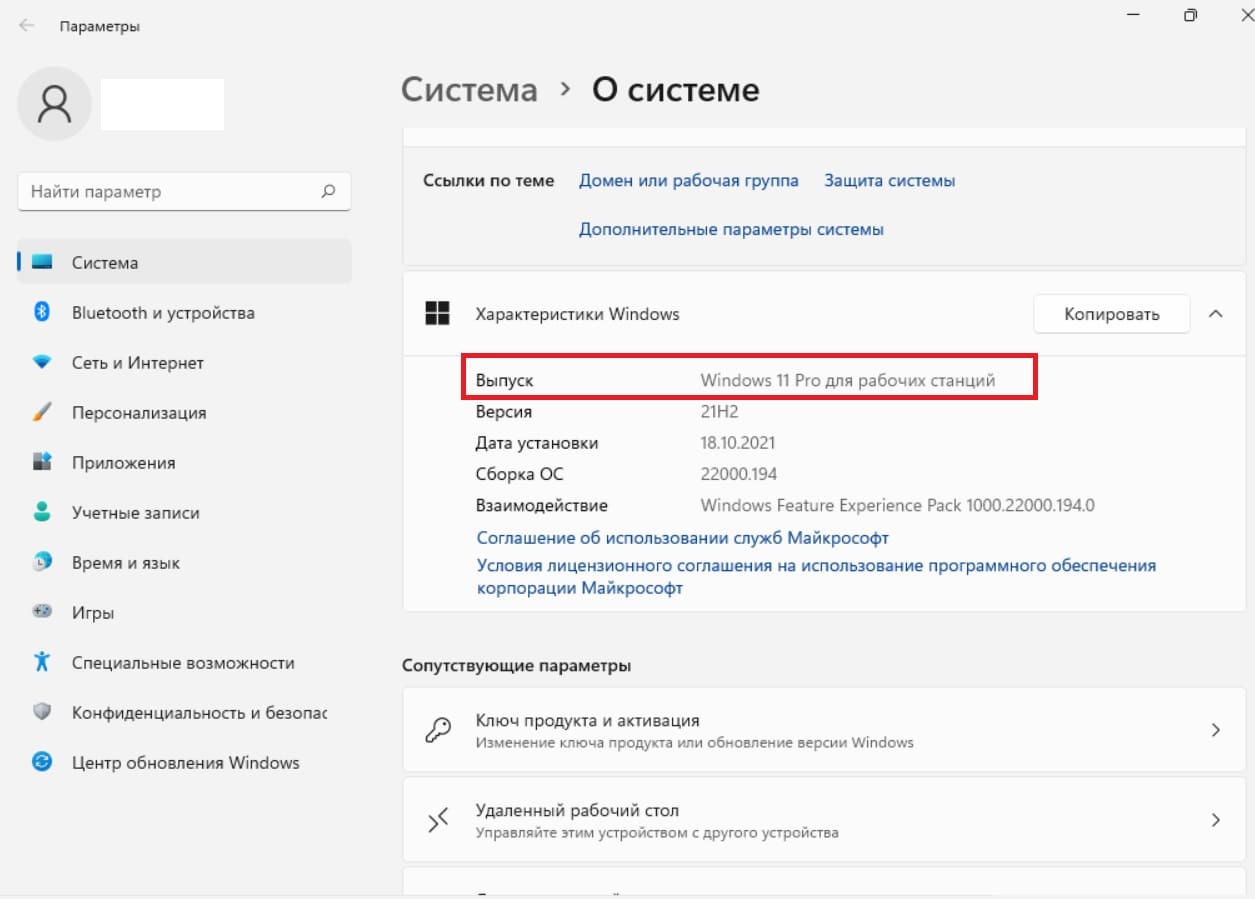Close the Settings window
Screen dimensions: 1255x899
coord(1247,16)
